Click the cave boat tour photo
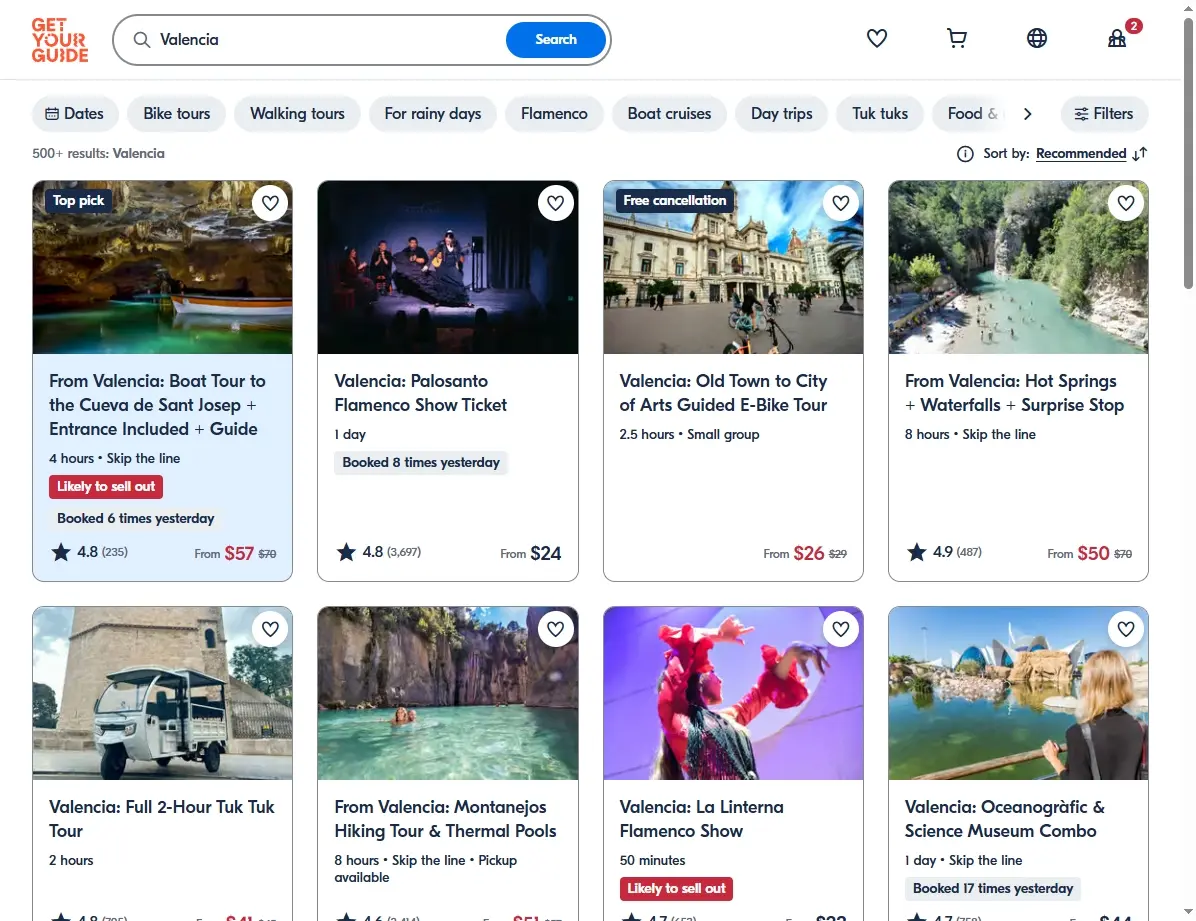Image resolution: width=1196 pixels, height=921 pixels. (162, 267)
